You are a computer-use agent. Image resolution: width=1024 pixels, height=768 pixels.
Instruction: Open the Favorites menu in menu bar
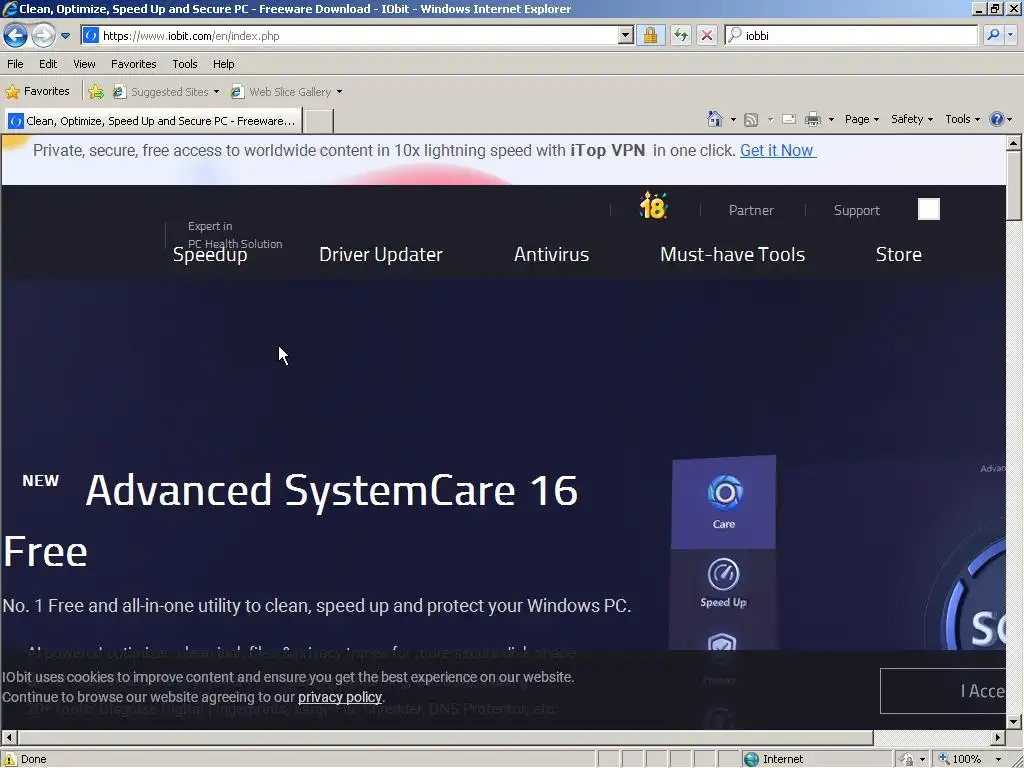(x=133, y=64)
